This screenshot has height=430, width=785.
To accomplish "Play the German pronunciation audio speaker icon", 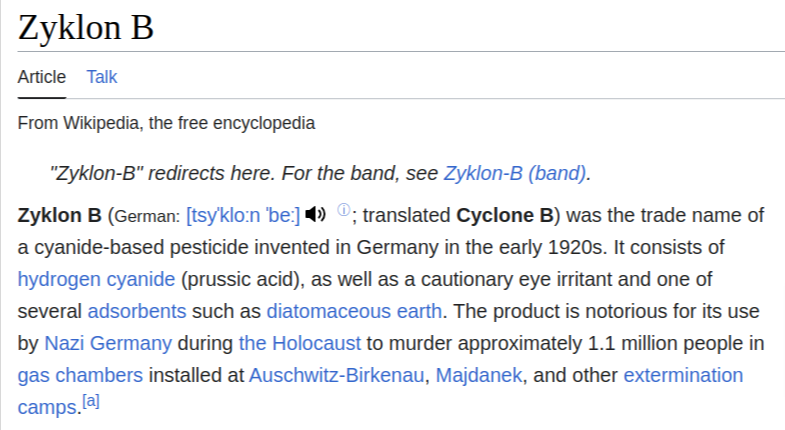I will (x=316, y=214).
